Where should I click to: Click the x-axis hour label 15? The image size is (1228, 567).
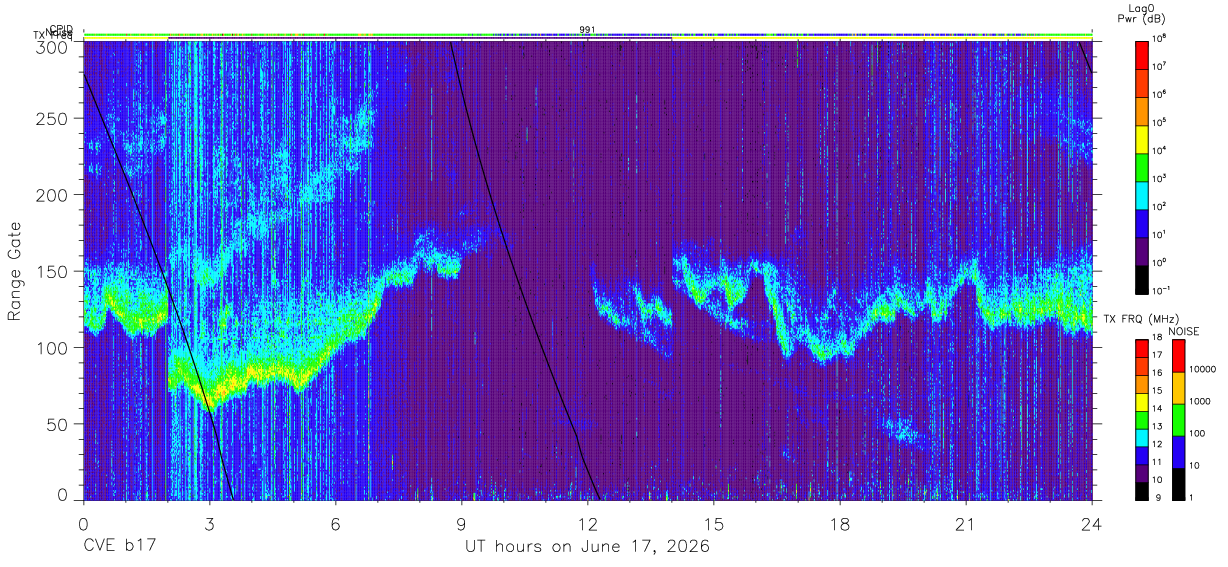click(714, 523)
